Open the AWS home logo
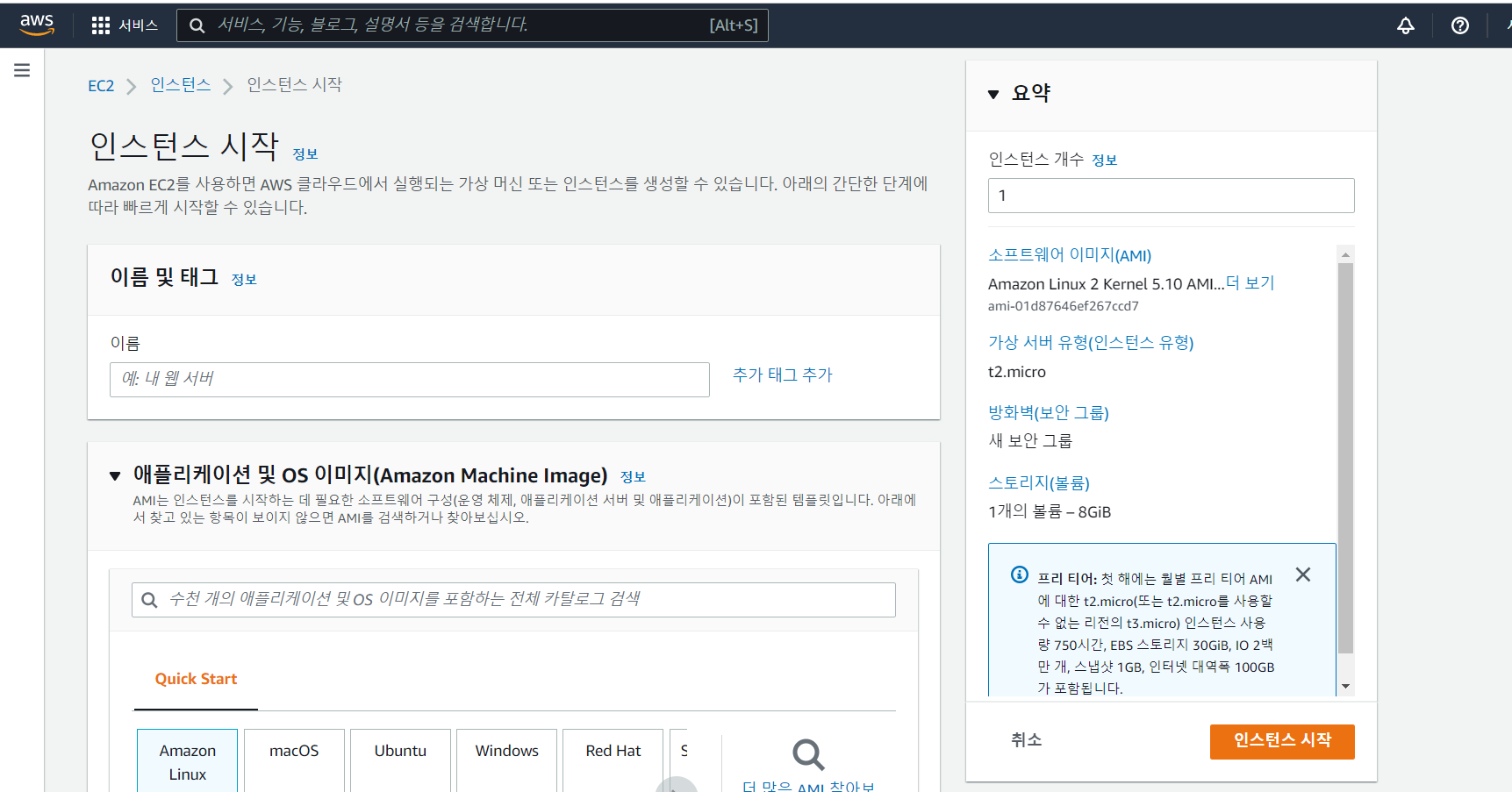 pyautogui.click(x=37, y=25)
